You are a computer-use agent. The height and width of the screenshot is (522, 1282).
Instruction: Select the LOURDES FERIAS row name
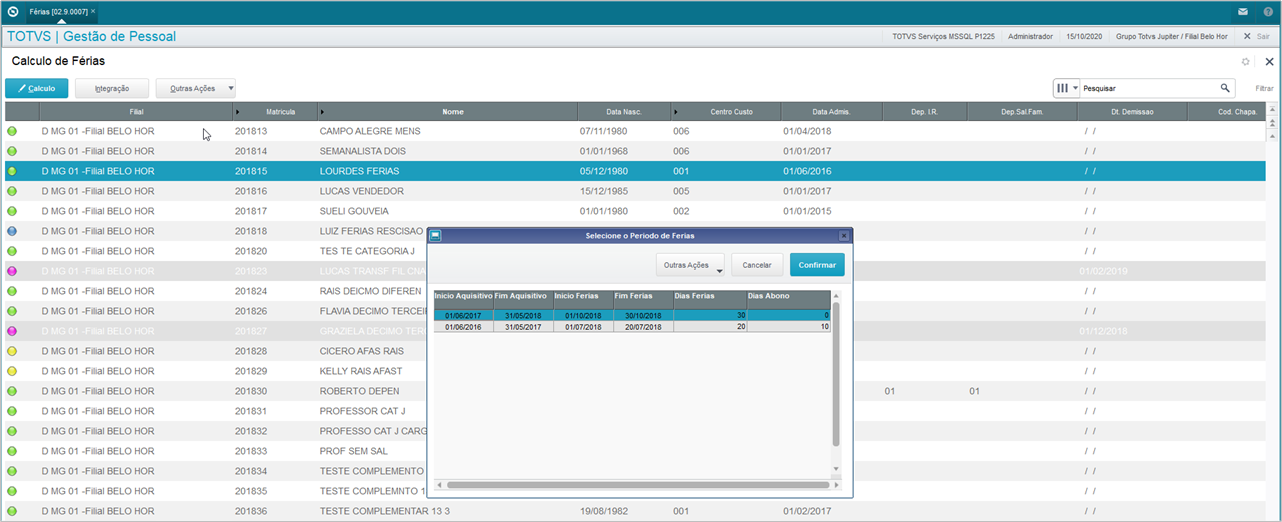point(362,171)
